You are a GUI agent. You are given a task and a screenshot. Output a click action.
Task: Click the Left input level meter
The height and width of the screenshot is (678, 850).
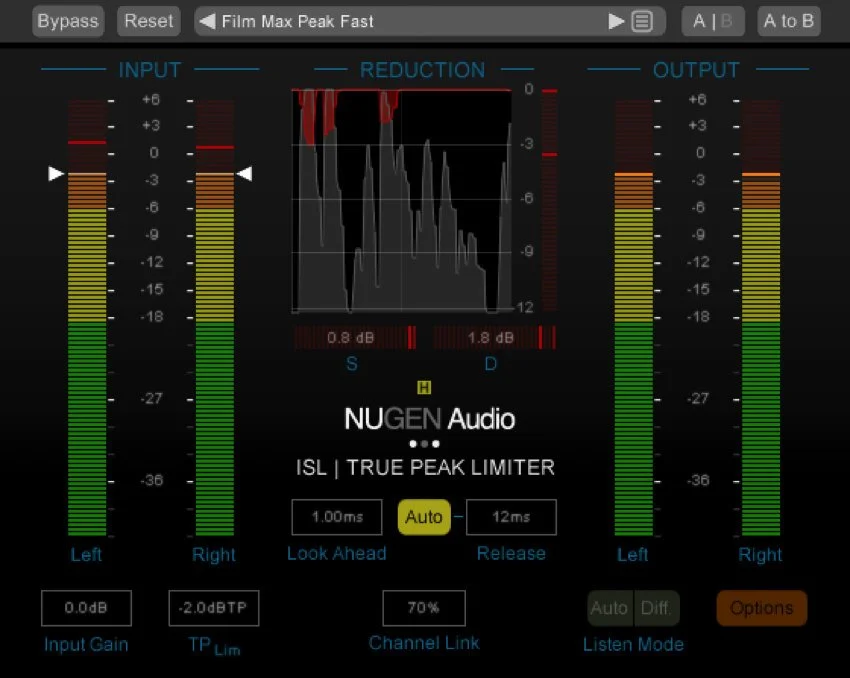[x=87, y=318]
